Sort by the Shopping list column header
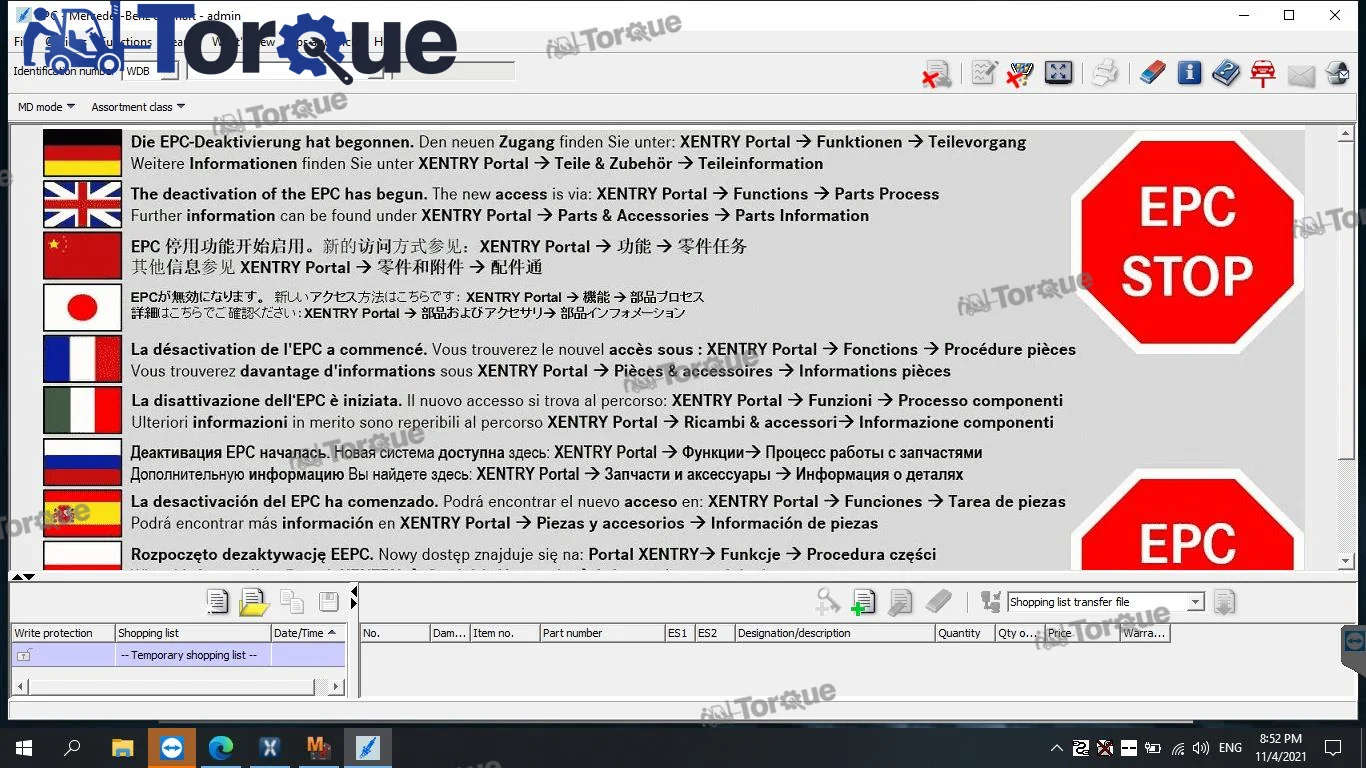 [x=193, y=633]
